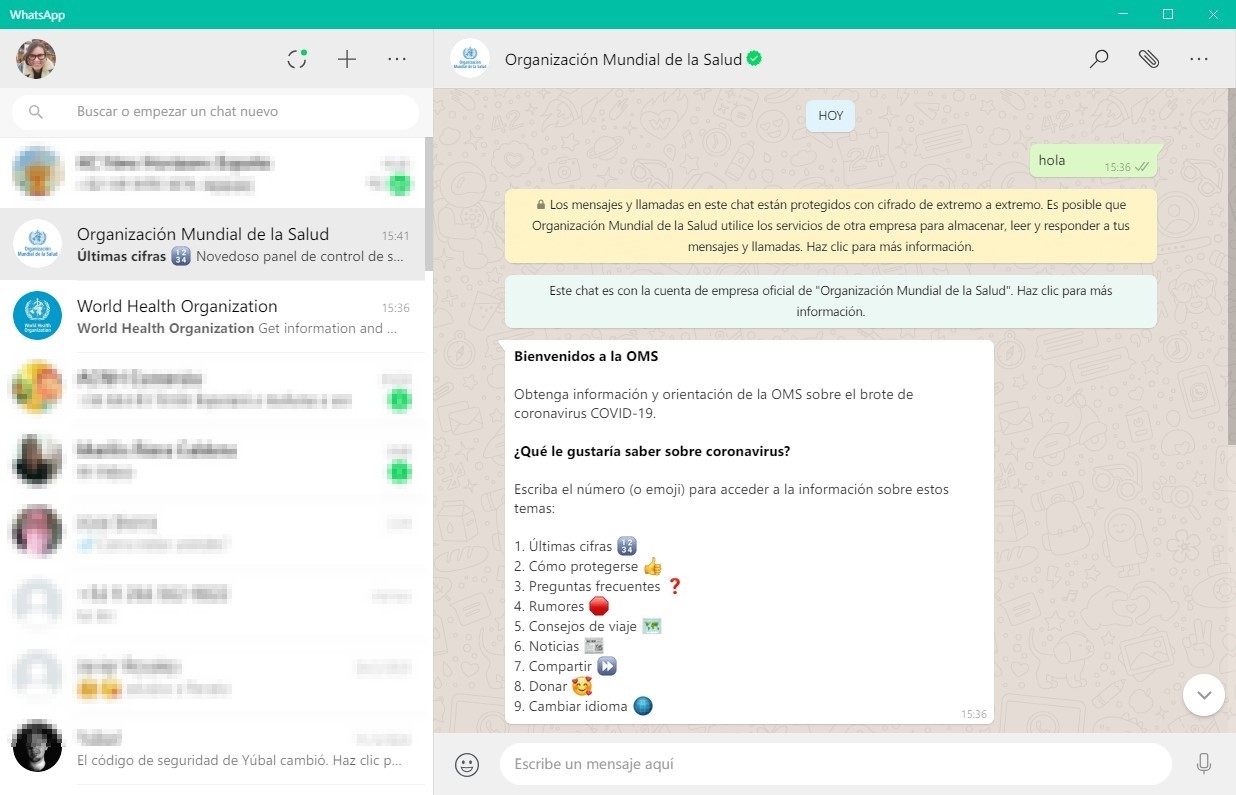Viewport: 1236px width, 795px height.
Task: Open the OMS avatar in the chat header
Action: click(470, 59)
